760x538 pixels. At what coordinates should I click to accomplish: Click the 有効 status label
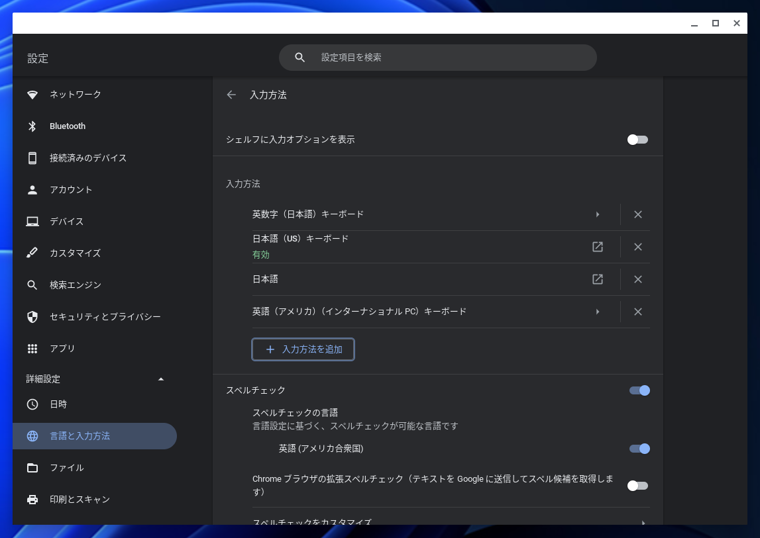click(261, 254)
